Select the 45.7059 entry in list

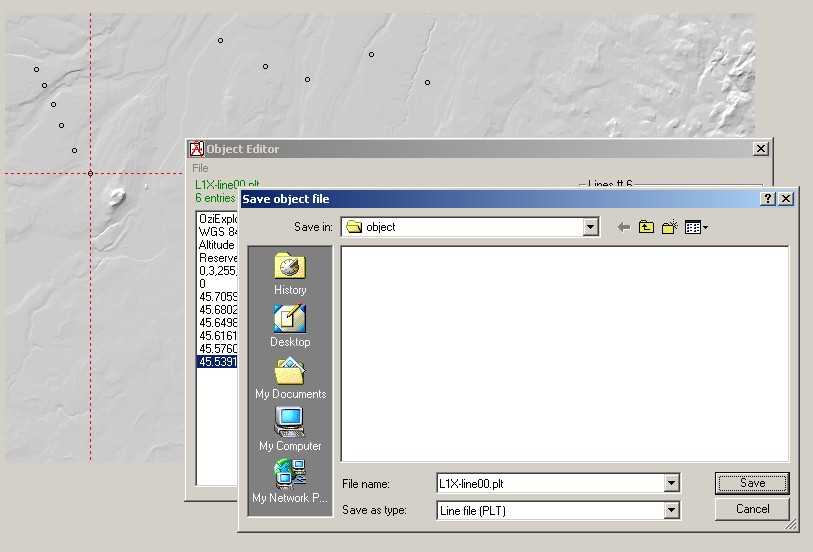click(217, 297)
